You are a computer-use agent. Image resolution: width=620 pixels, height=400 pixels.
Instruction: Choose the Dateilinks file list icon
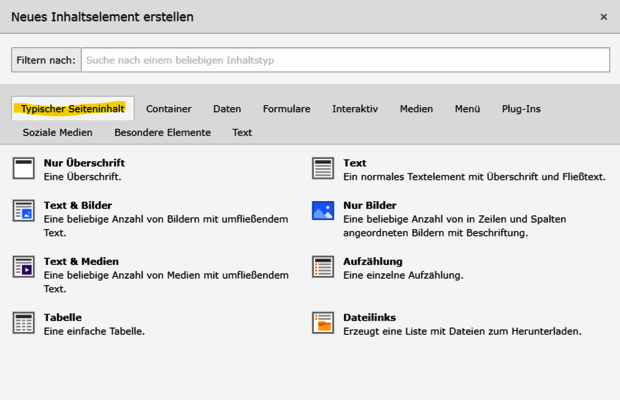322,322
